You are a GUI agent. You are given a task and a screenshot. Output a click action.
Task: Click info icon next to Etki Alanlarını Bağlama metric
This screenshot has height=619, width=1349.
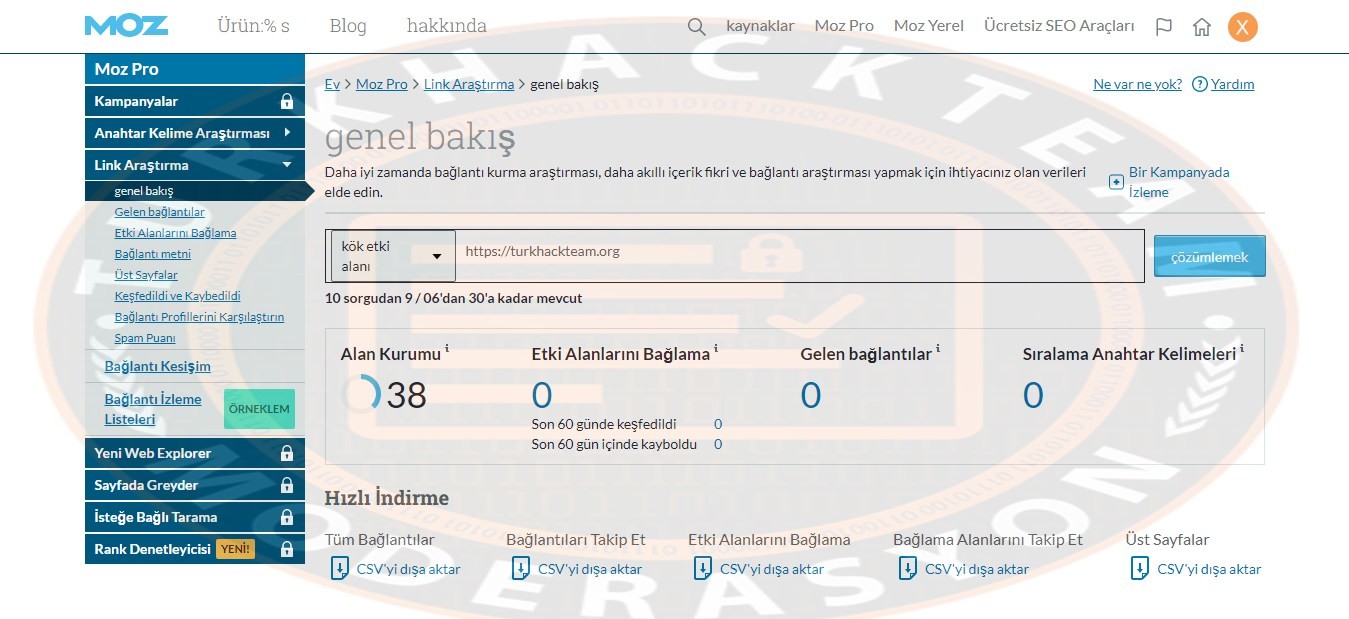click(x=716, y=348)
